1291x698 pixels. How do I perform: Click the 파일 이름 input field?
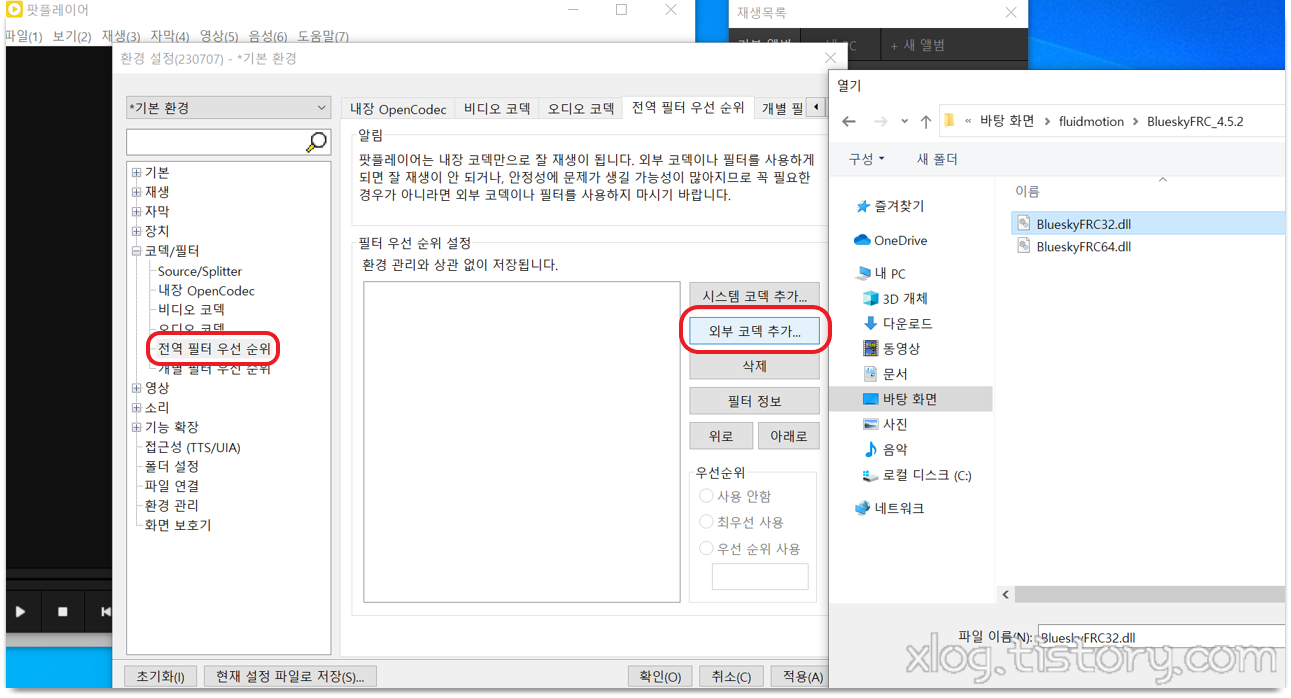(x=1161, y=637)
